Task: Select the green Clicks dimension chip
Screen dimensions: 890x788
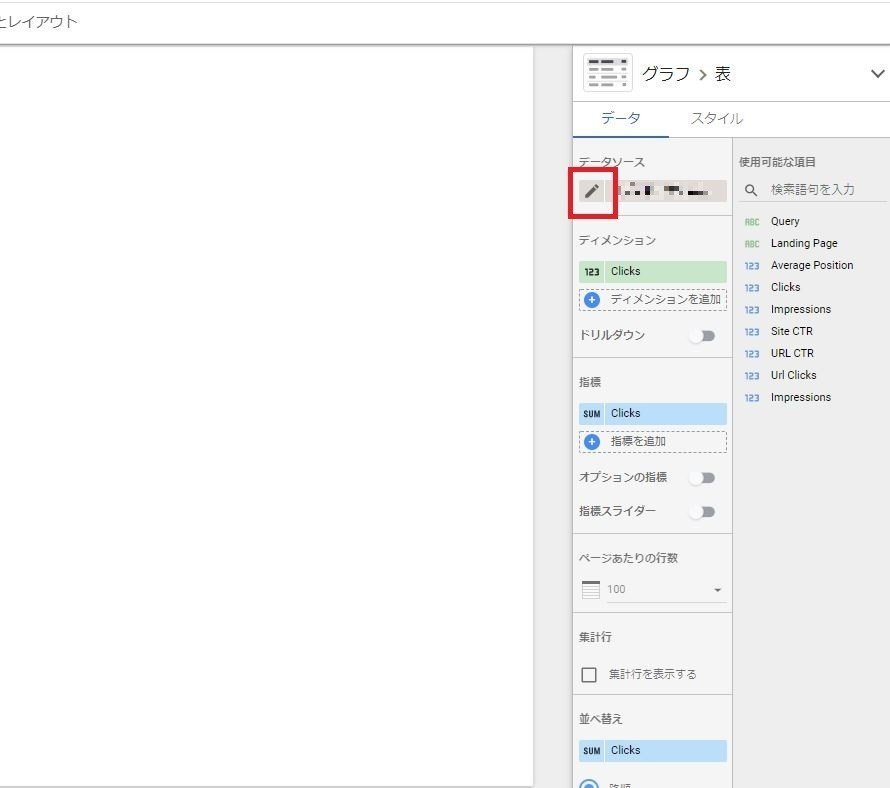Action: click(x=660, y=270)
